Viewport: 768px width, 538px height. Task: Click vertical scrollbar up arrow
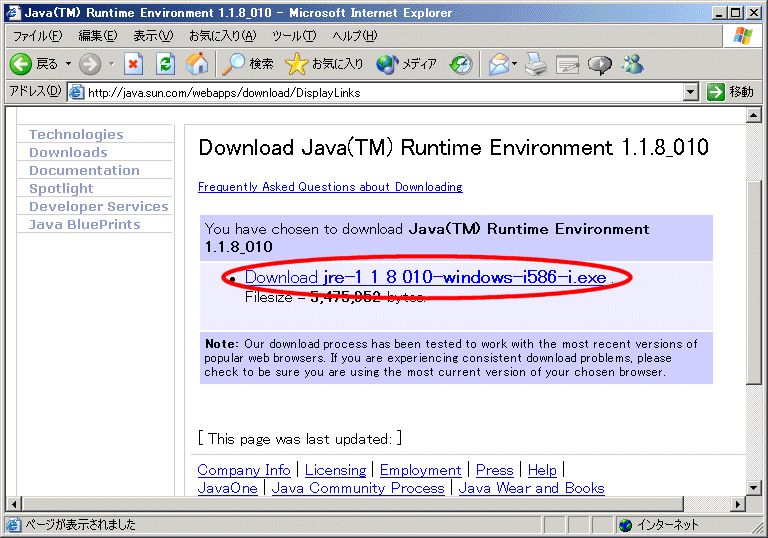coord(753,116)
